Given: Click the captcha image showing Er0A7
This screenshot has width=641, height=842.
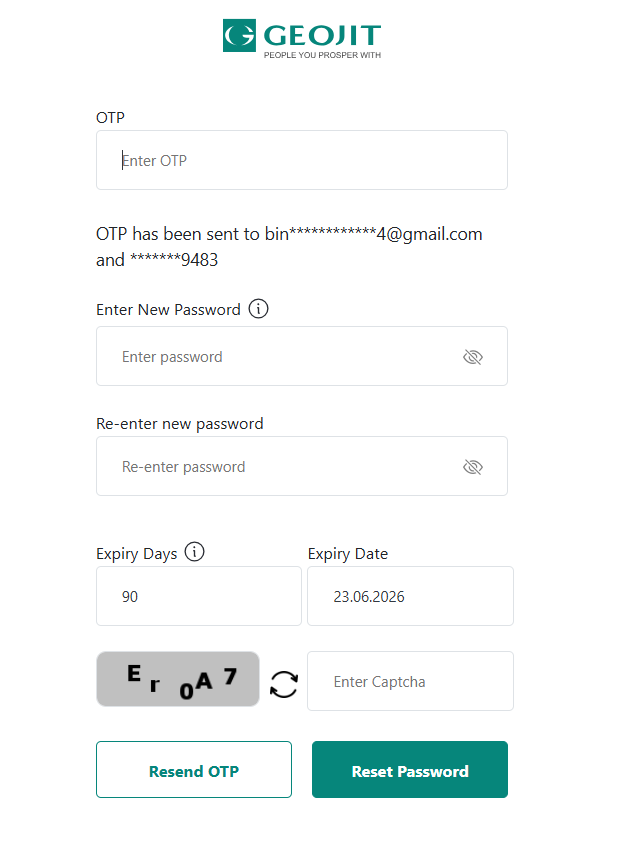Looking at the screenshot, I should (178, 680).
